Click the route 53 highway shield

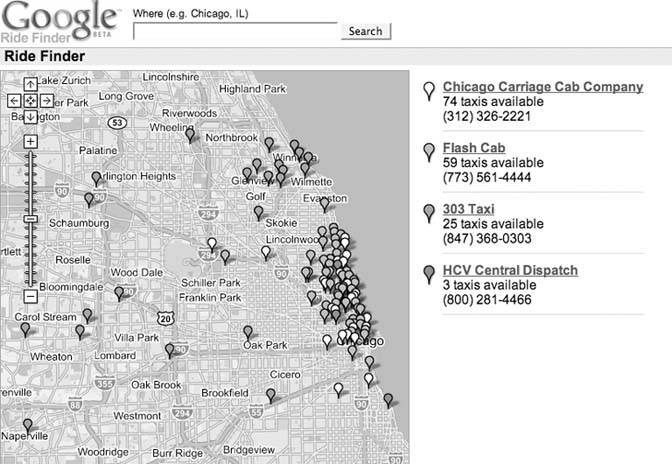pyautogui.click(x=117, y=123)
